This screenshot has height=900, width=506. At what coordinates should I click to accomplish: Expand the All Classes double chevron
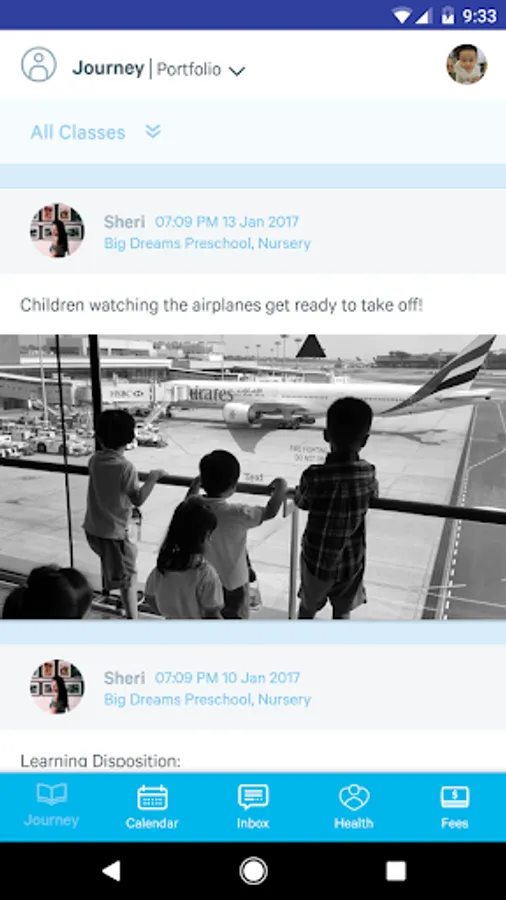click(x=153, y=132)
